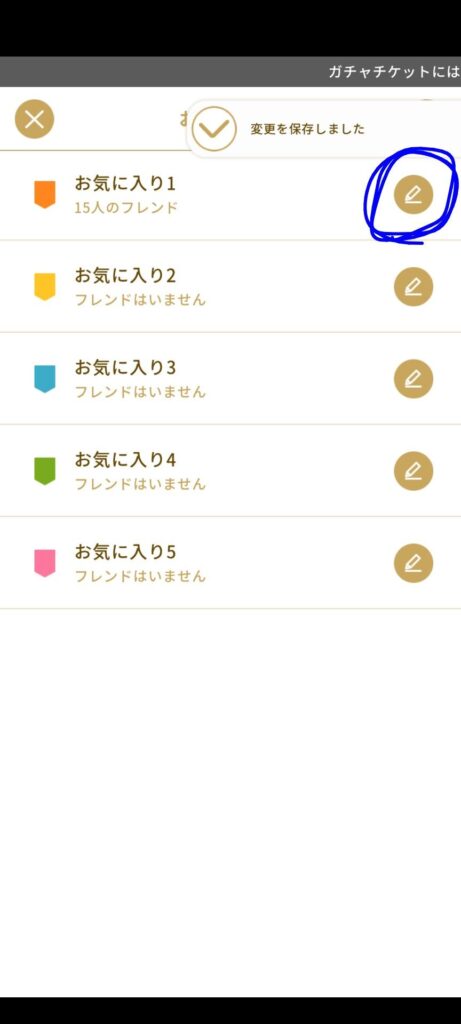
Task: Tap the checkmark icon in saved notification
Action: [x=214, y=129]
